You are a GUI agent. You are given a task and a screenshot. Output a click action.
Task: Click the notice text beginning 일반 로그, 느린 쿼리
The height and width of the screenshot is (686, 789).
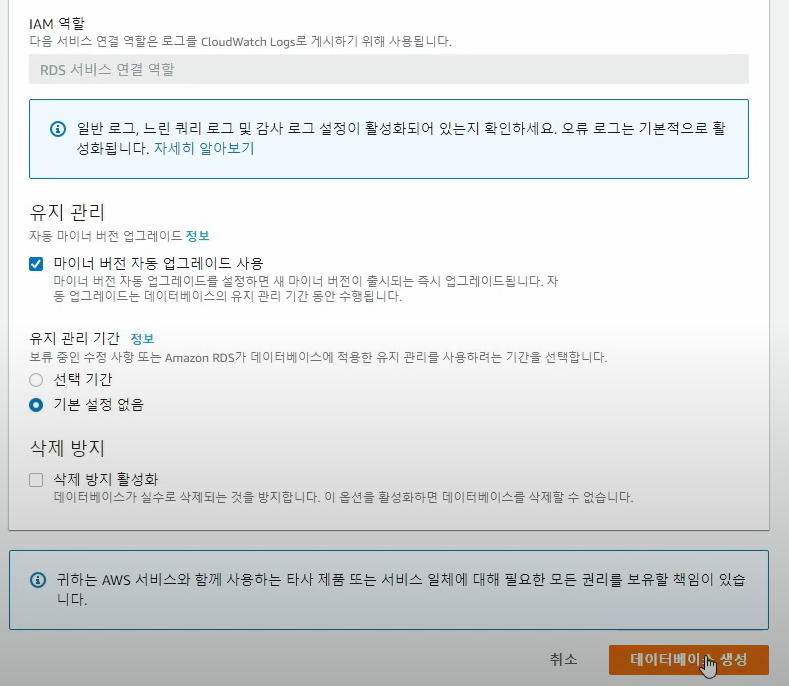401,138
